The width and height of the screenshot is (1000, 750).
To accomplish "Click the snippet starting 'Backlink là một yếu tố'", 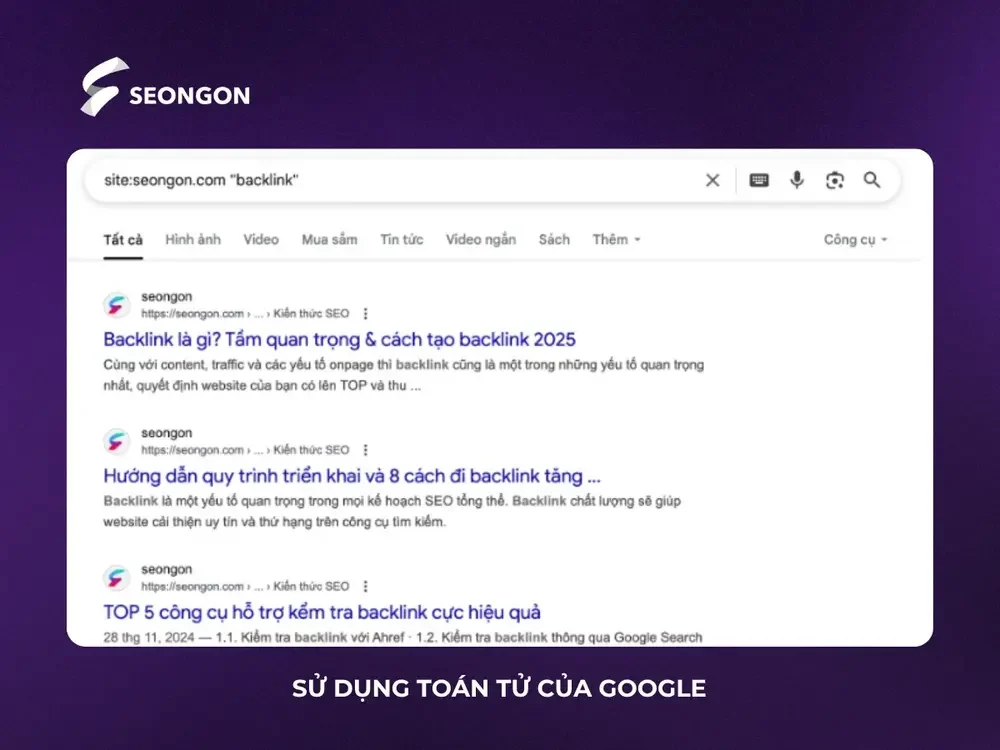I will coord(392,511).
